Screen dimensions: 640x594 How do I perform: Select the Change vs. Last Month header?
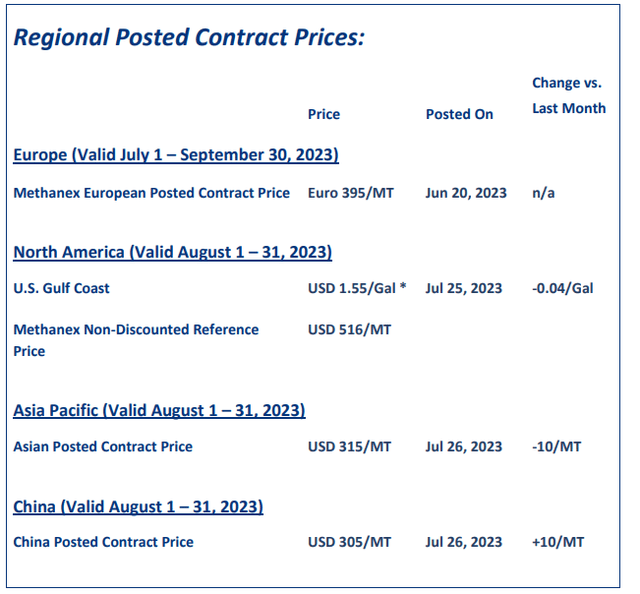[569, 96]
